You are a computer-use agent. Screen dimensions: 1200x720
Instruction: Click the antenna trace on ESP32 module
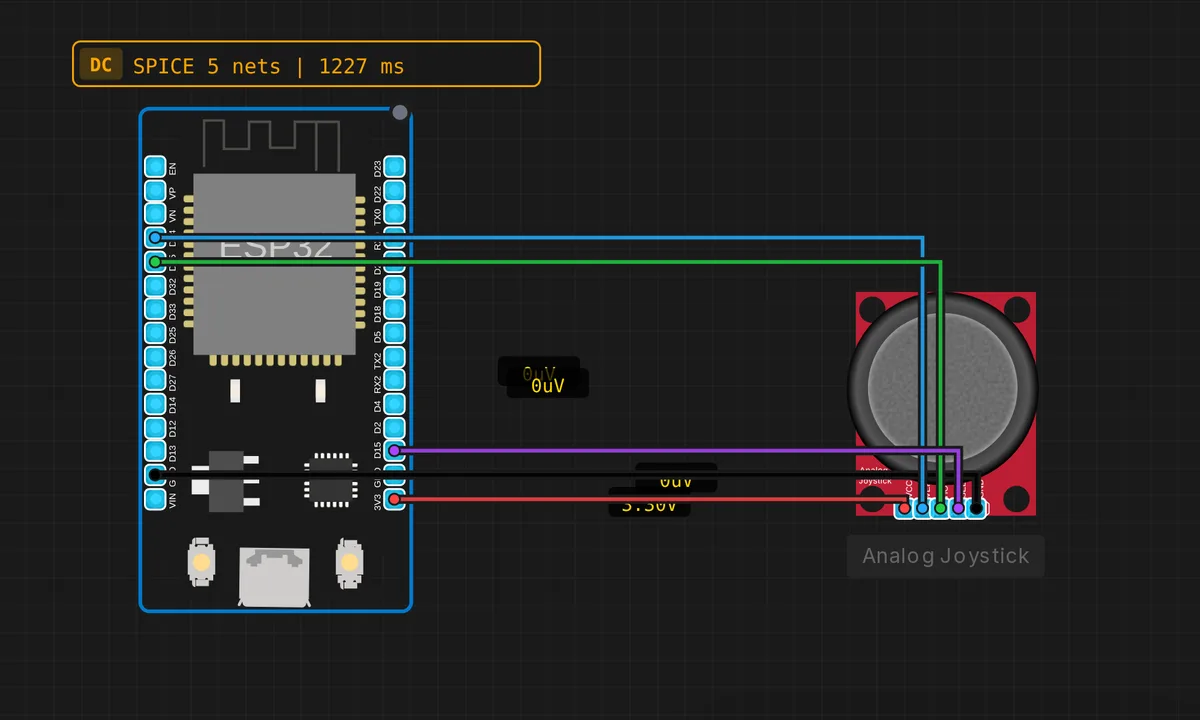coord(272,145)
